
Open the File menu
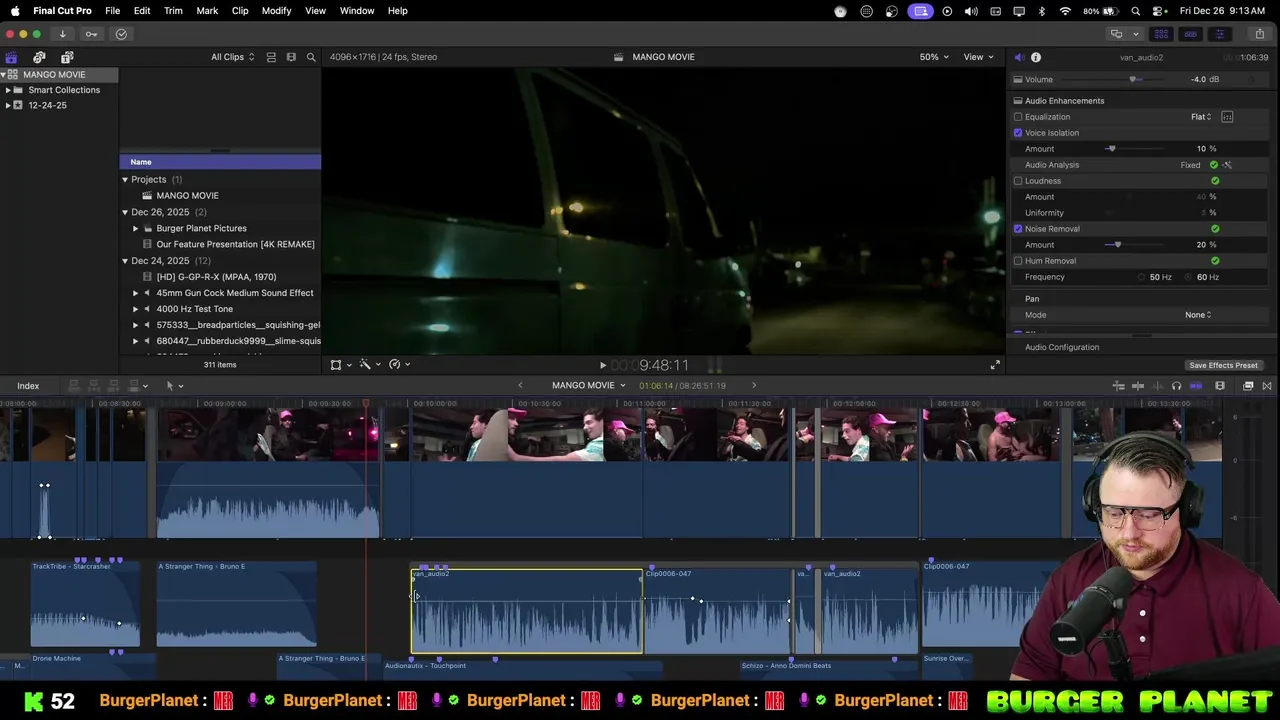[113, 11]
